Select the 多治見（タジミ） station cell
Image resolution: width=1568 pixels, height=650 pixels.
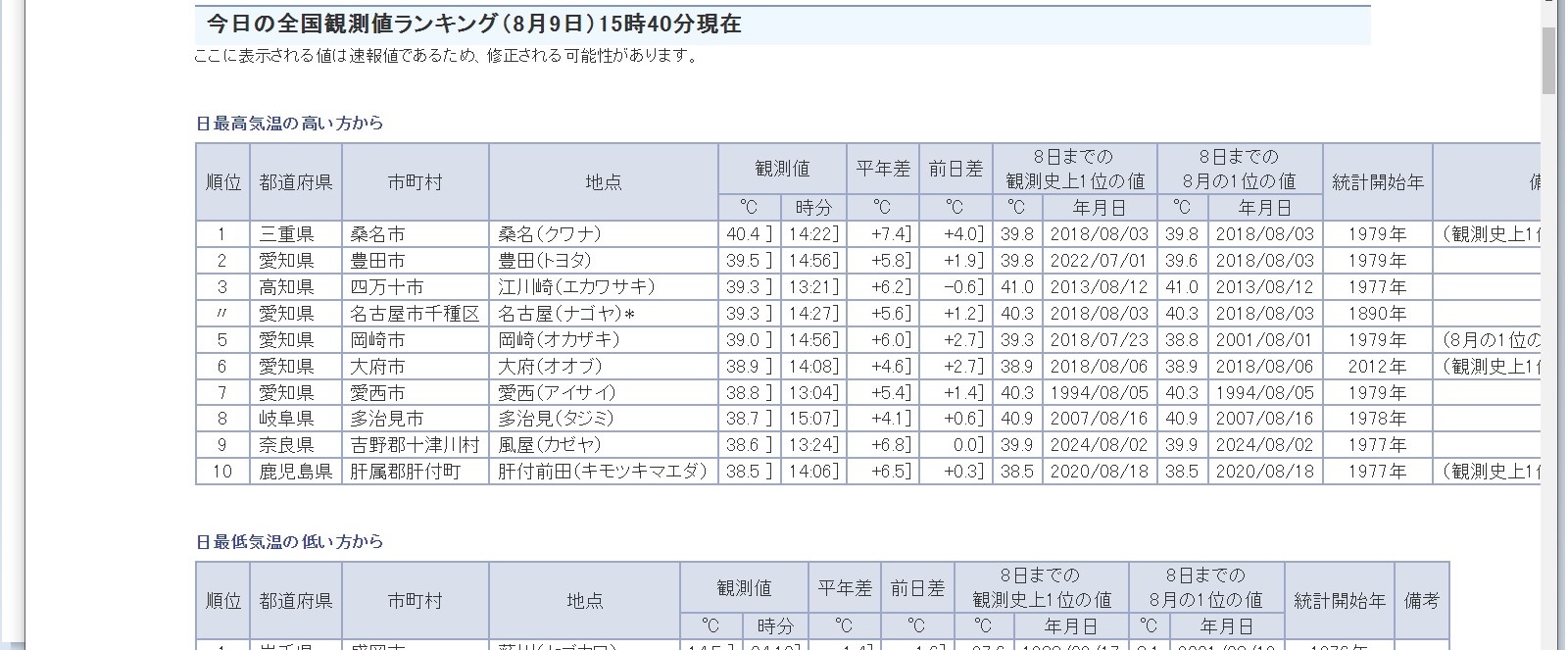tap(556, 419)
